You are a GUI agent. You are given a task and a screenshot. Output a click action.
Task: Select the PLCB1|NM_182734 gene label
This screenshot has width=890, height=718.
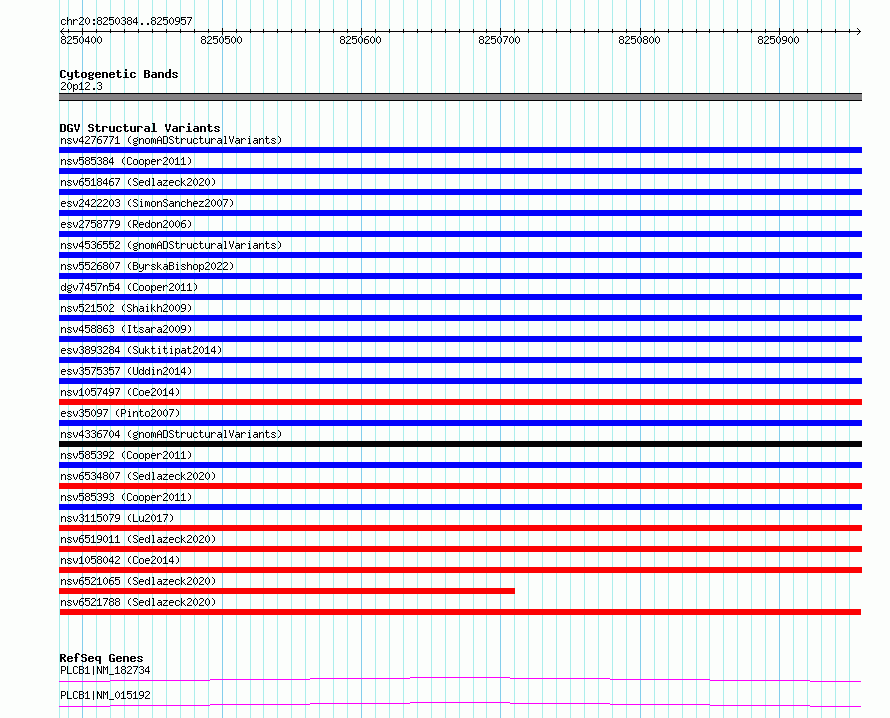click(105, 670)
